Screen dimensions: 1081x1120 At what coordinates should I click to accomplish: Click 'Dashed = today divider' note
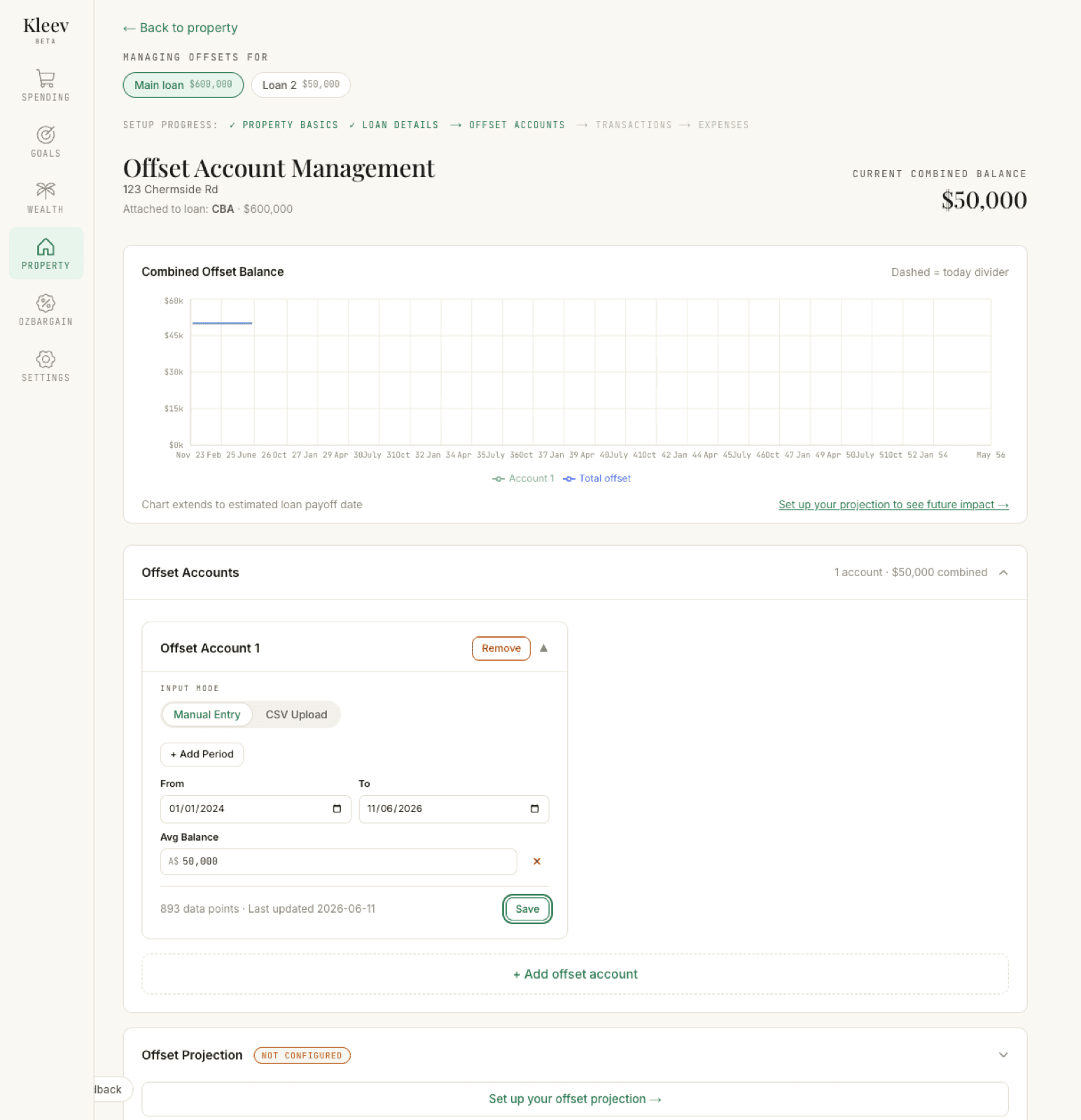[x=949, y=272]
